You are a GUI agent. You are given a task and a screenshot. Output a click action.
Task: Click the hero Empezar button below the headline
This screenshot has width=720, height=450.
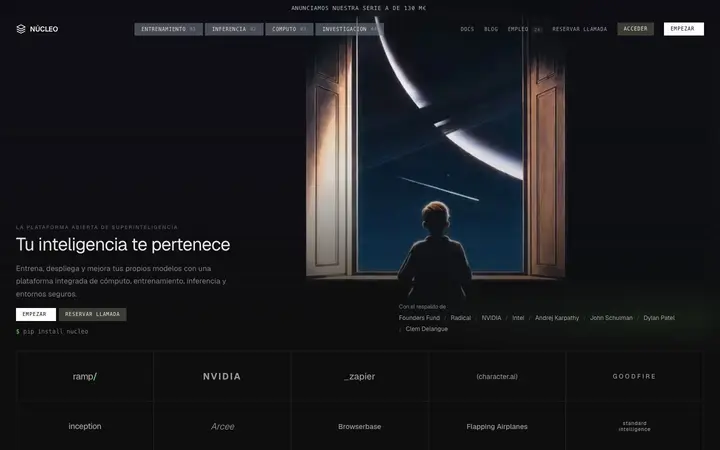(x=35, y=314)
